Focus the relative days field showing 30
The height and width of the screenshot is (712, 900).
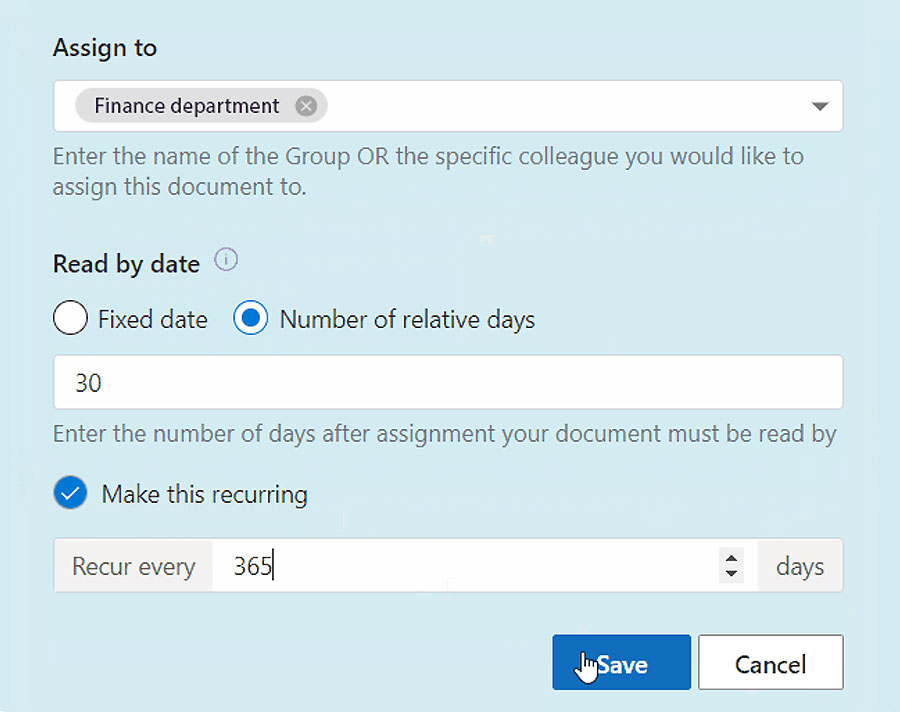coord(448,382)
